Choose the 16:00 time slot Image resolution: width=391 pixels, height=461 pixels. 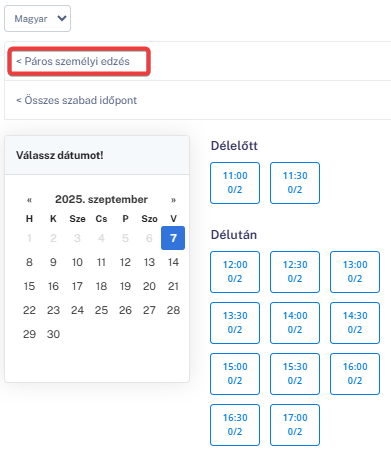point(355,374)
